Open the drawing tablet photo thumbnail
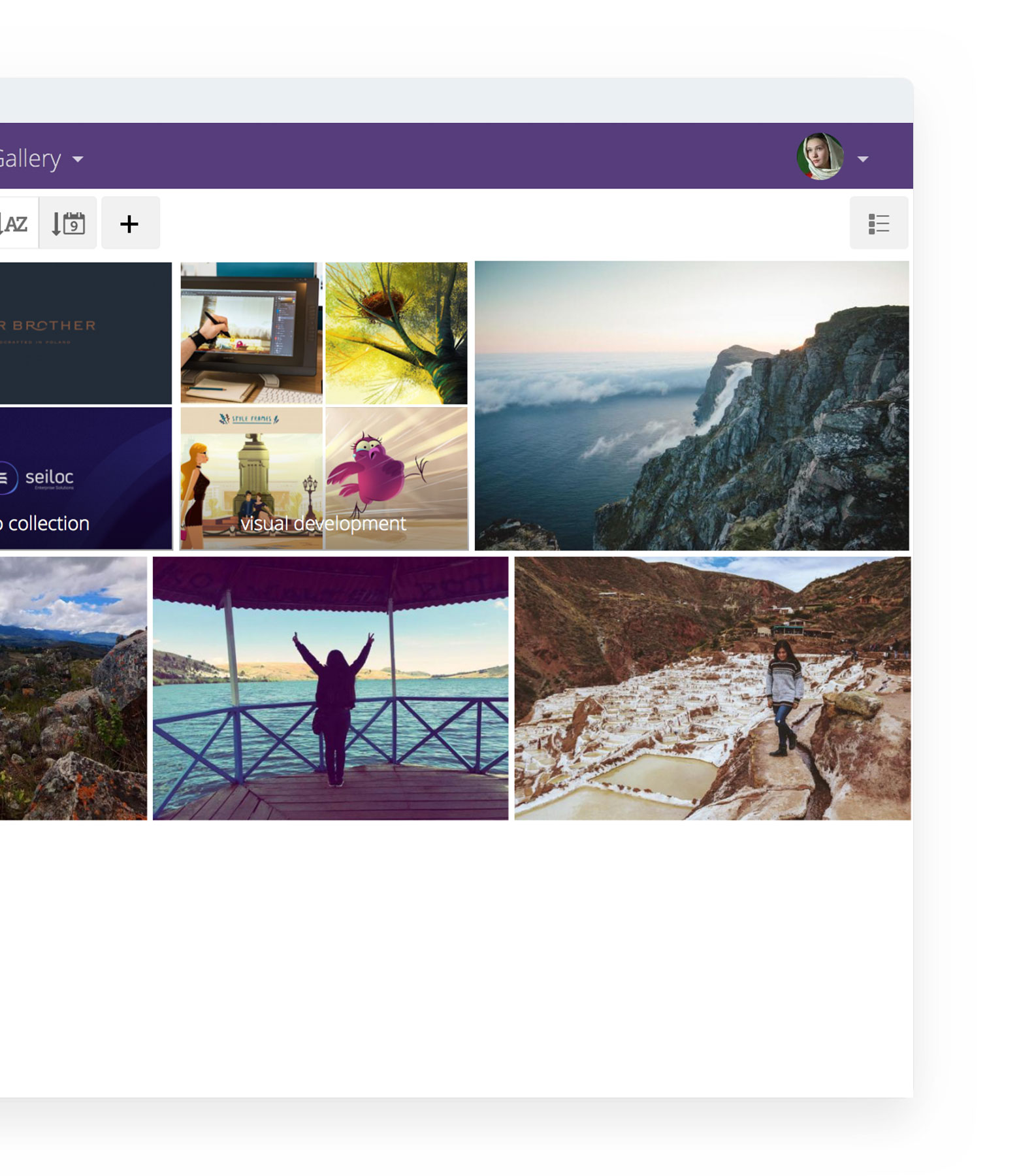The image size is (1019, 1176). [251, 333]
